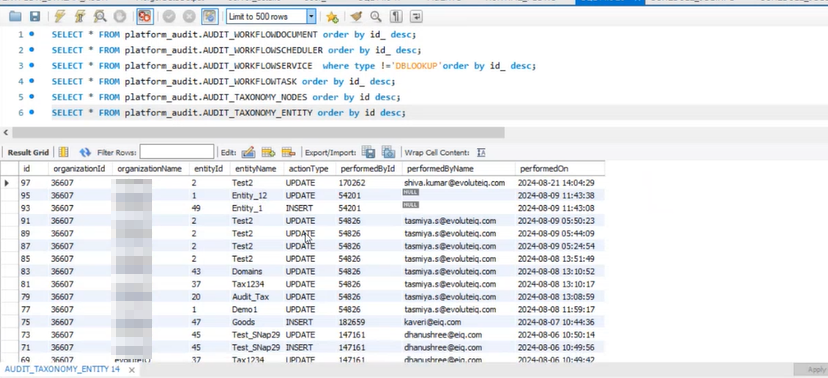828x378 pixels.
Task: Click line 4 query for AUDIT_WORKFLOWTASK
Action: click(223, 82)
